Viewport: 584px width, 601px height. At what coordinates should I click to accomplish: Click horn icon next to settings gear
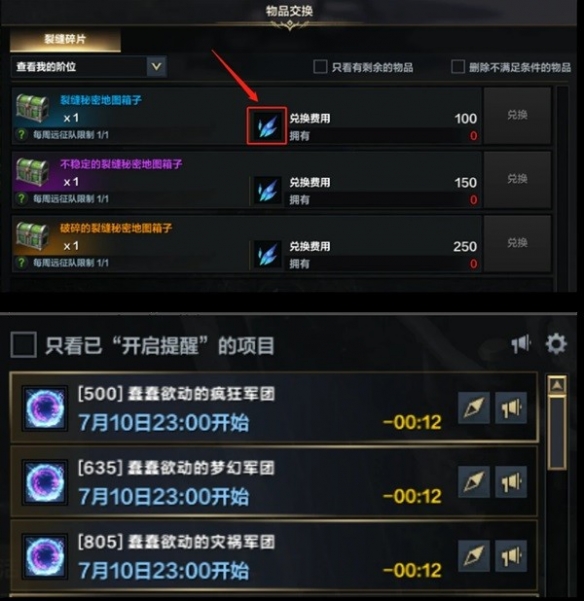click(521, 344)
